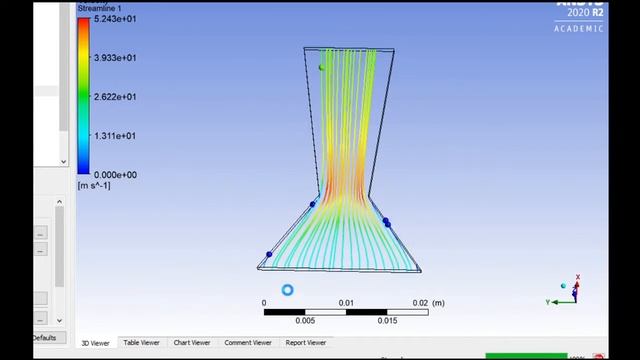Click the legend value 1.311e+01
The width and height of the screenshot is (640, 360).
click(115, 136)
